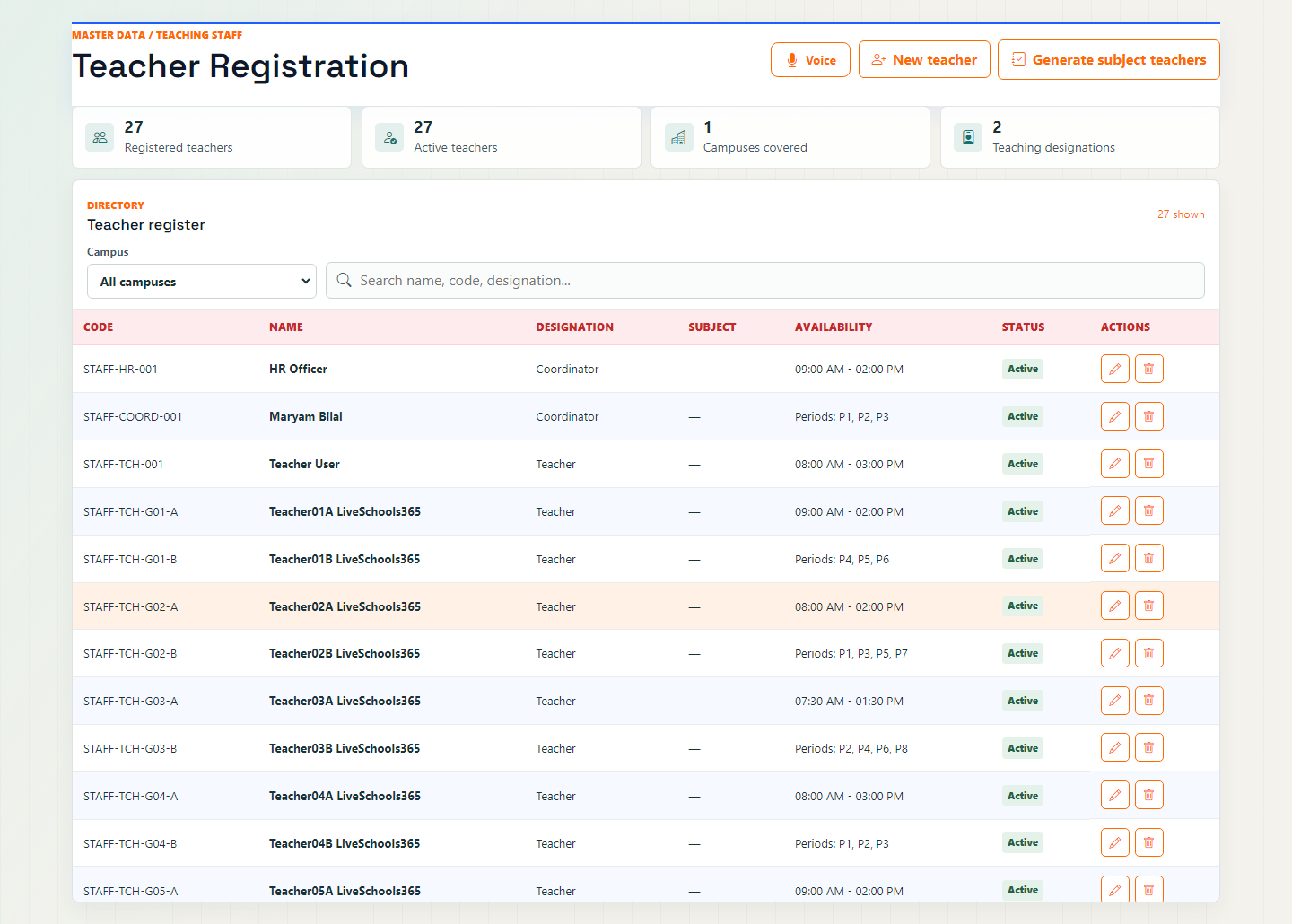1292x924 pixels.
Task: Click the Active badge for Teacher03B LiveSchools365
Action: (x=1023, y=748)
